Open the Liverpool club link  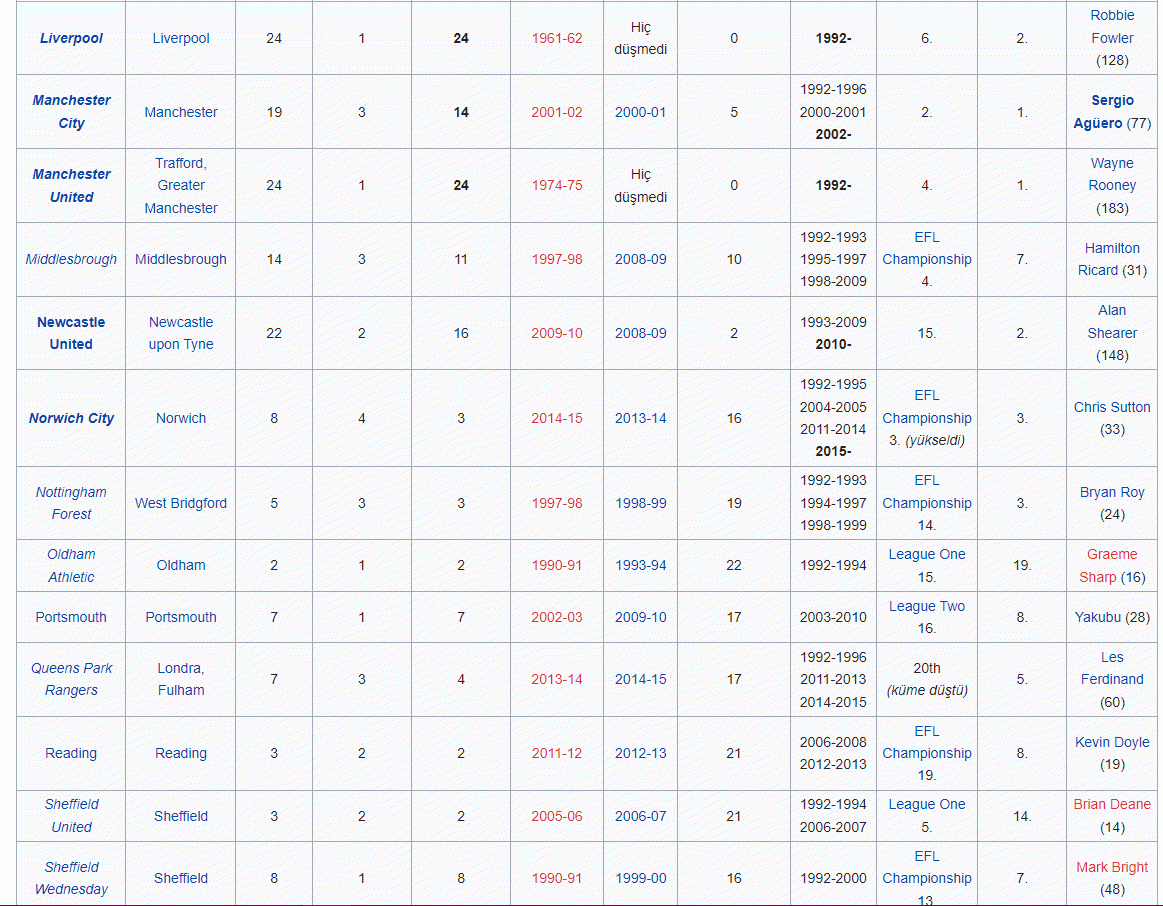(x=71, y=38)
